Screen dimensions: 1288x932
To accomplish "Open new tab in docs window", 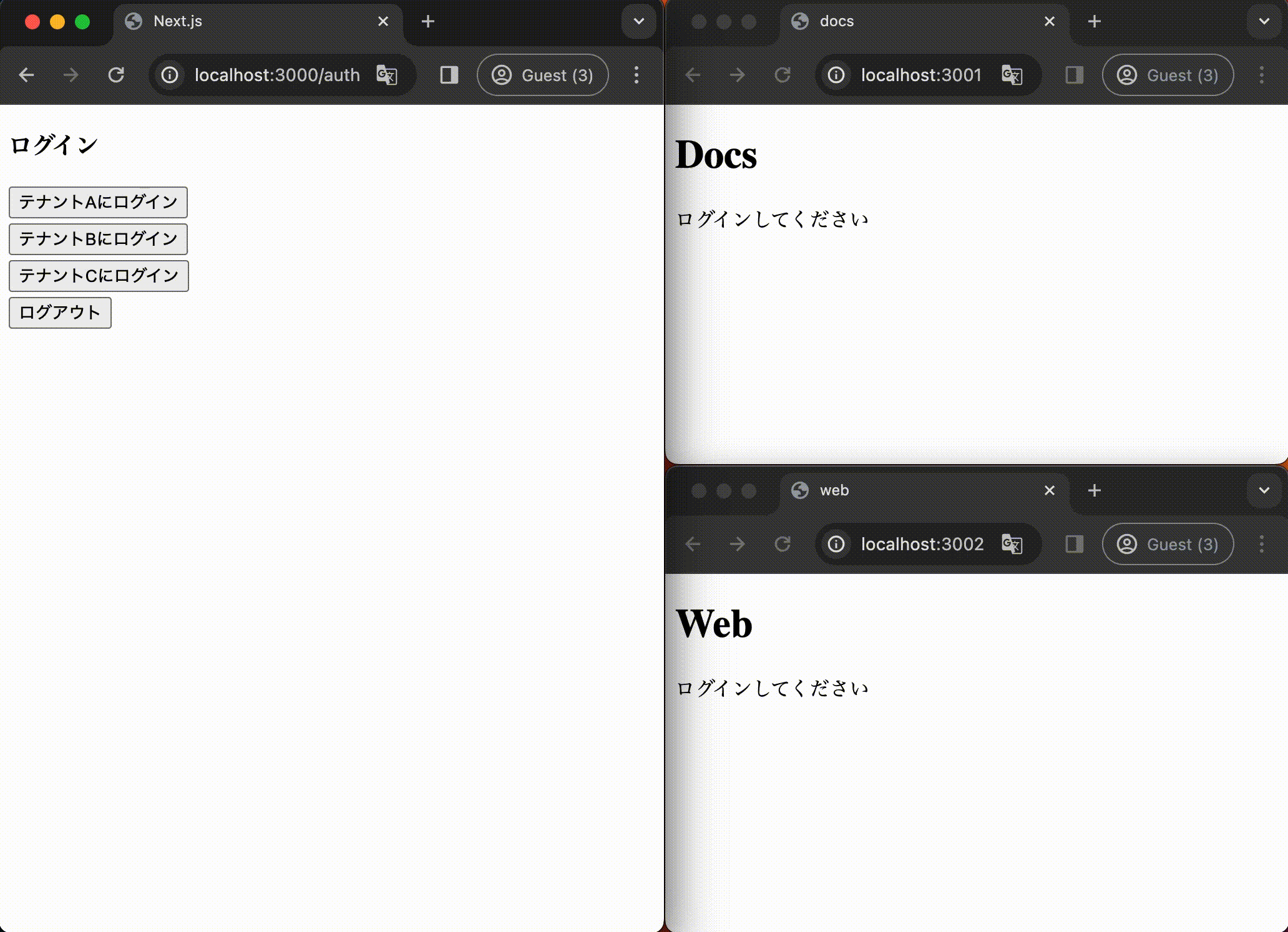I will point(1094,21).
